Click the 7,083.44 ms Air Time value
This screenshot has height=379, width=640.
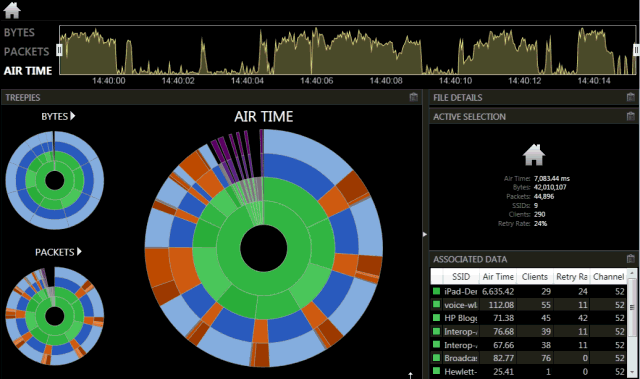pos(552,178)
